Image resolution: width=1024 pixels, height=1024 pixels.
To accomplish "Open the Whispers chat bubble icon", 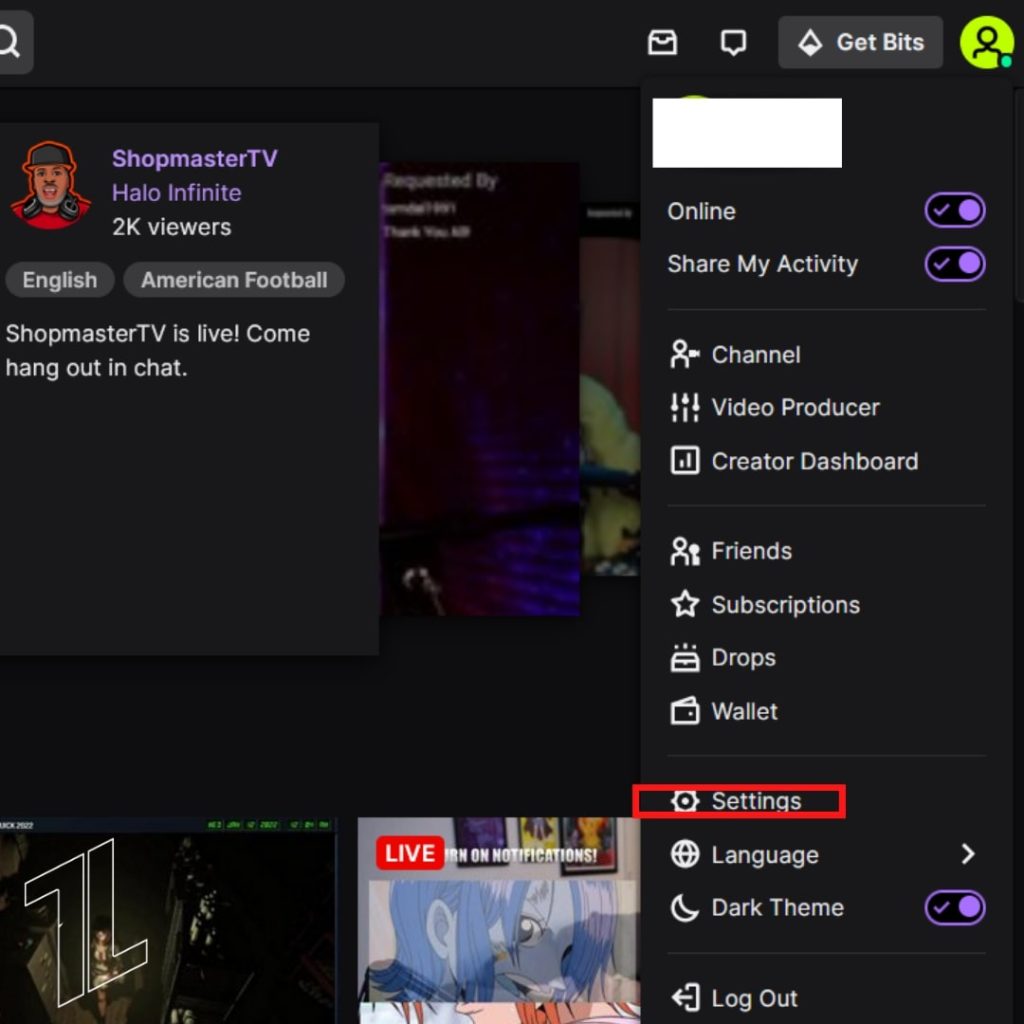I will click(x=733, y=42).
